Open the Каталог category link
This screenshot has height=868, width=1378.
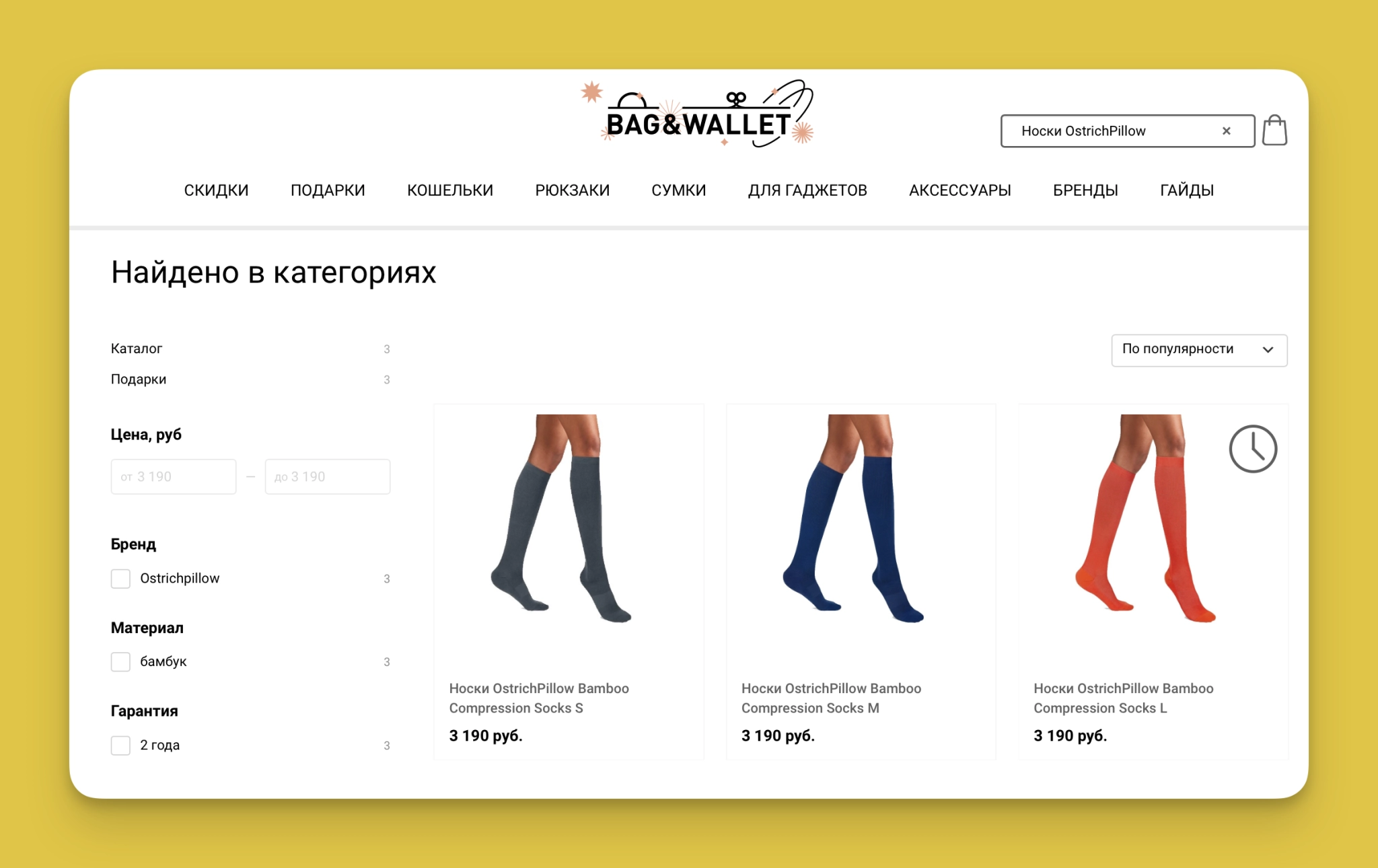pos(137,349)
